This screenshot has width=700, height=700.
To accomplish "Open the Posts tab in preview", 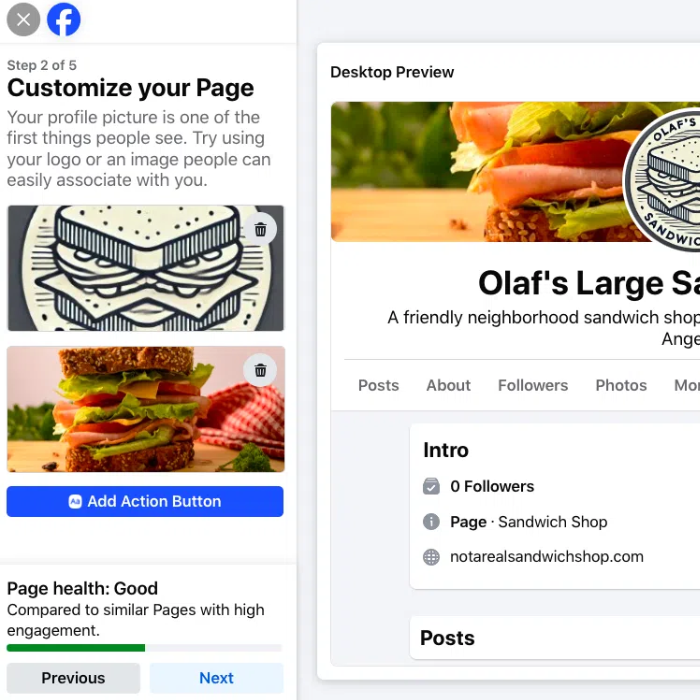I will click(x=379, y=385).
